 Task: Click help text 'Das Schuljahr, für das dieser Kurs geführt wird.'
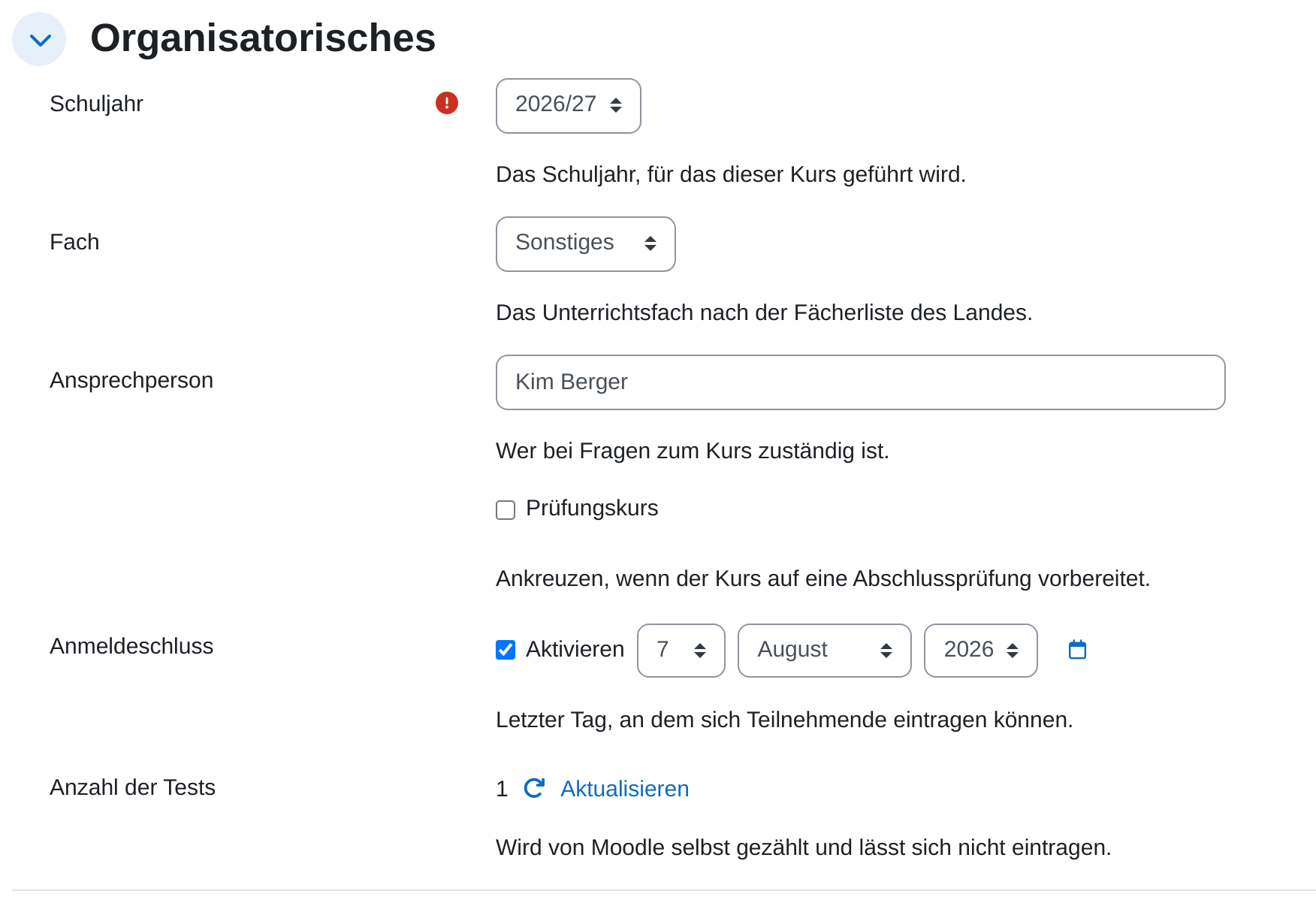[x=731, y=174]
